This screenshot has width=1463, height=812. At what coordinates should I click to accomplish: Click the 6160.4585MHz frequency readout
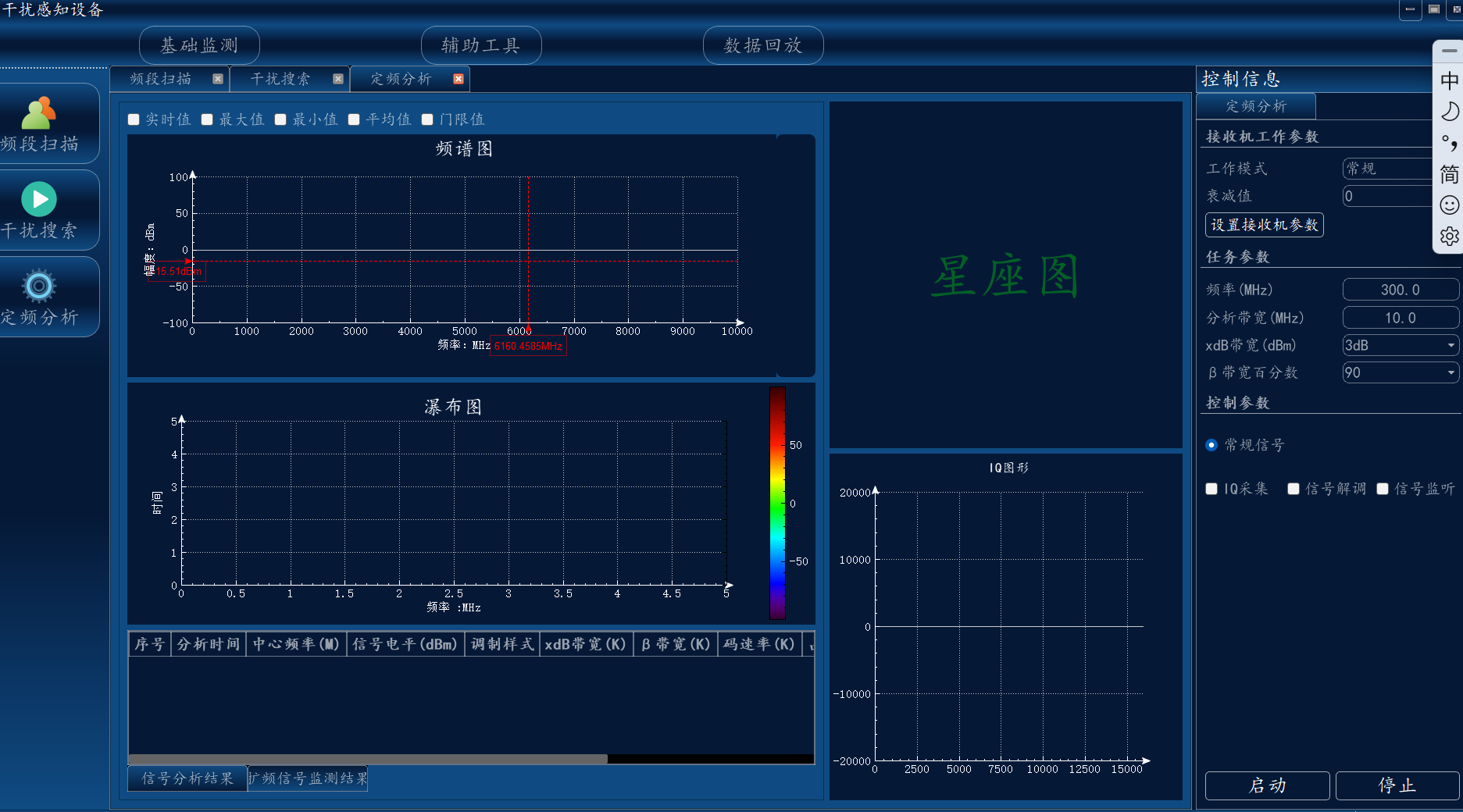click(x=528, y=346)
